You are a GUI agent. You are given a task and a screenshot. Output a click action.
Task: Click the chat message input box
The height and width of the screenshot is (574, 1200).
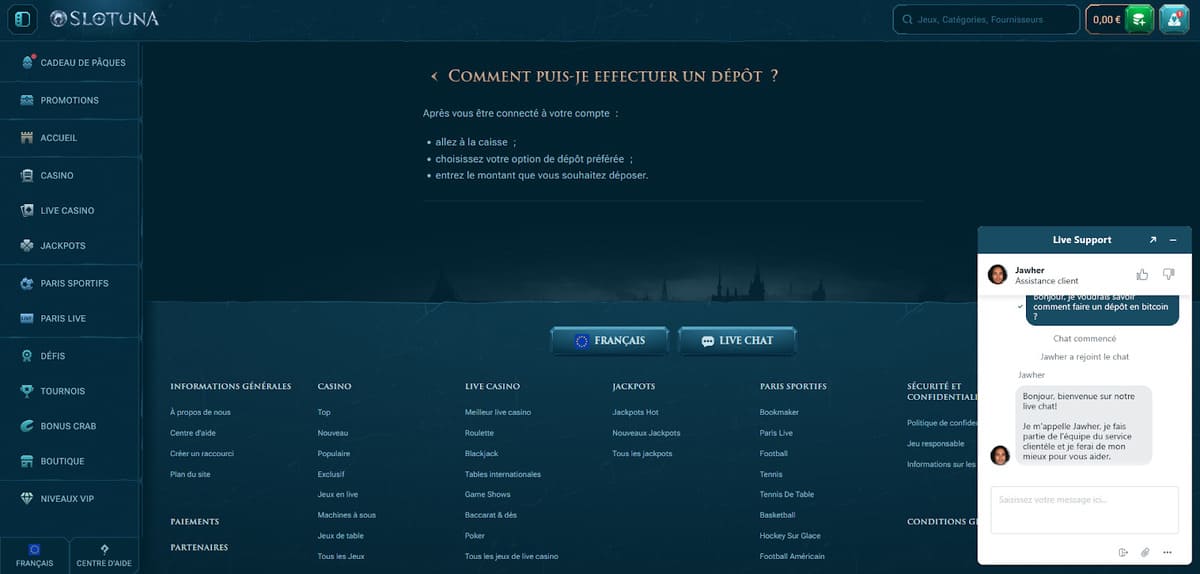point(1084,510)
